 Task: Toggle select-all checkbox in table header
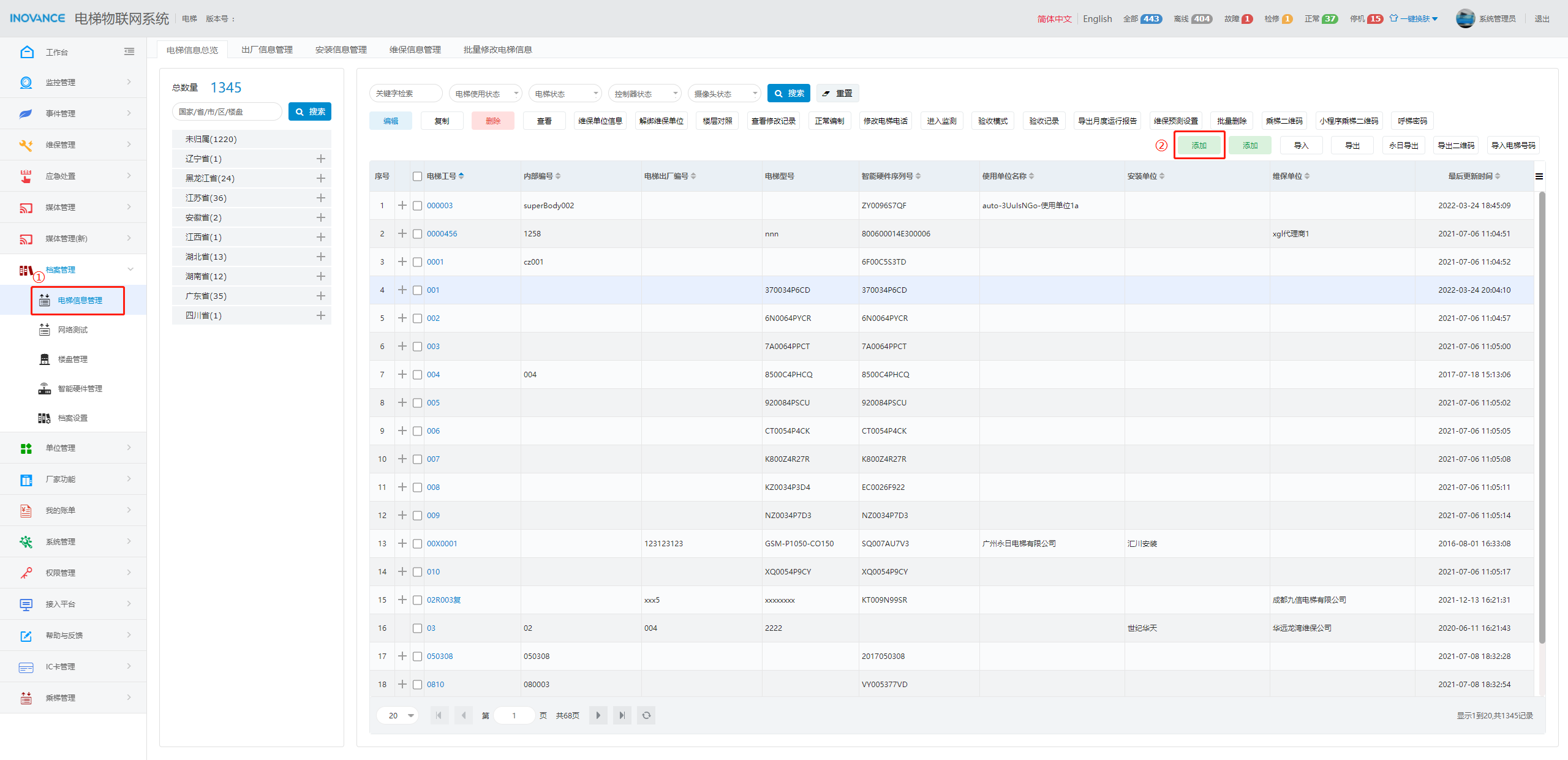(417, 176)
